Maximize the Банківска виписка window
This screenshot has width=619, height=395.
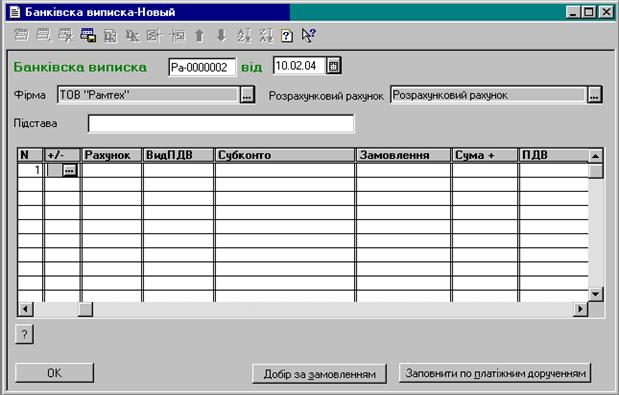588,12
